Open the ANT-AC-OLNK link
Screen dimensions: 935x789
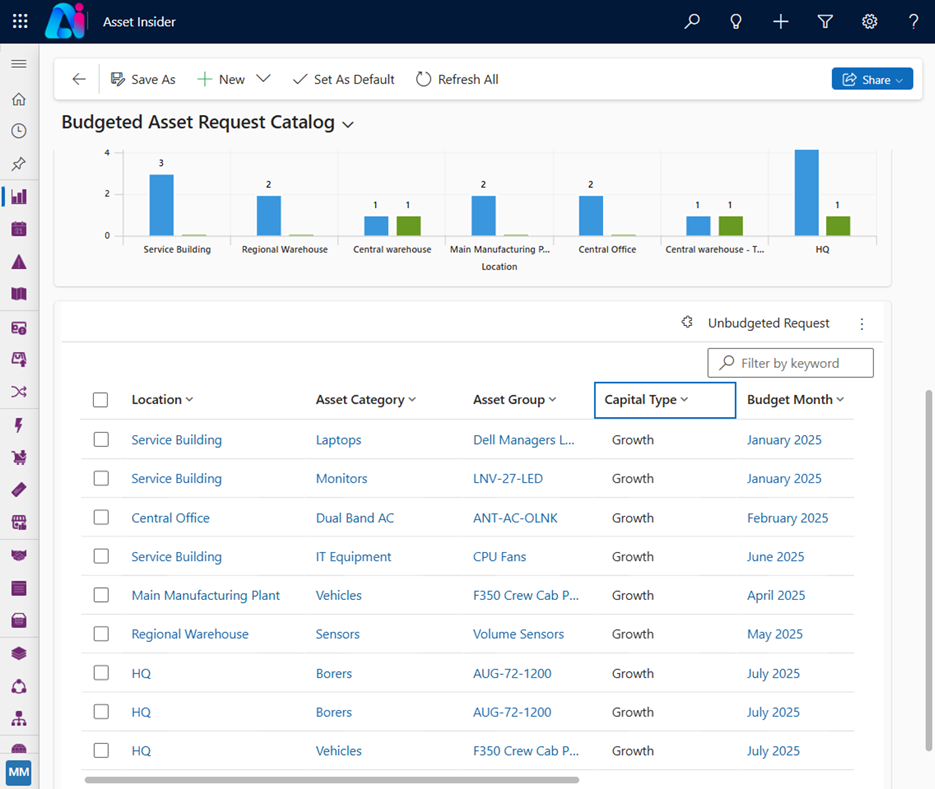pos(515,518)
